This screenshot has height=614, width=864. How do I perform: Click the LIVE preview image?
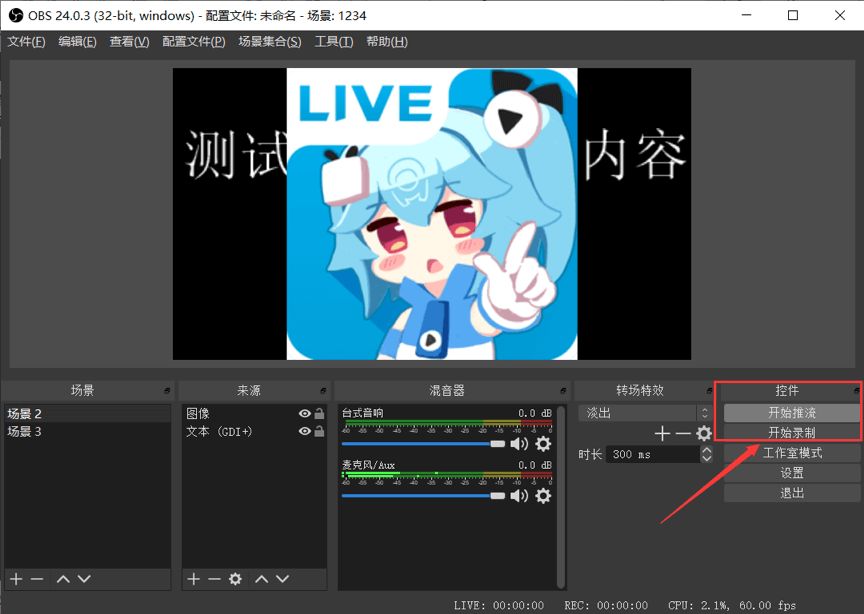click(x=432, y=214)
